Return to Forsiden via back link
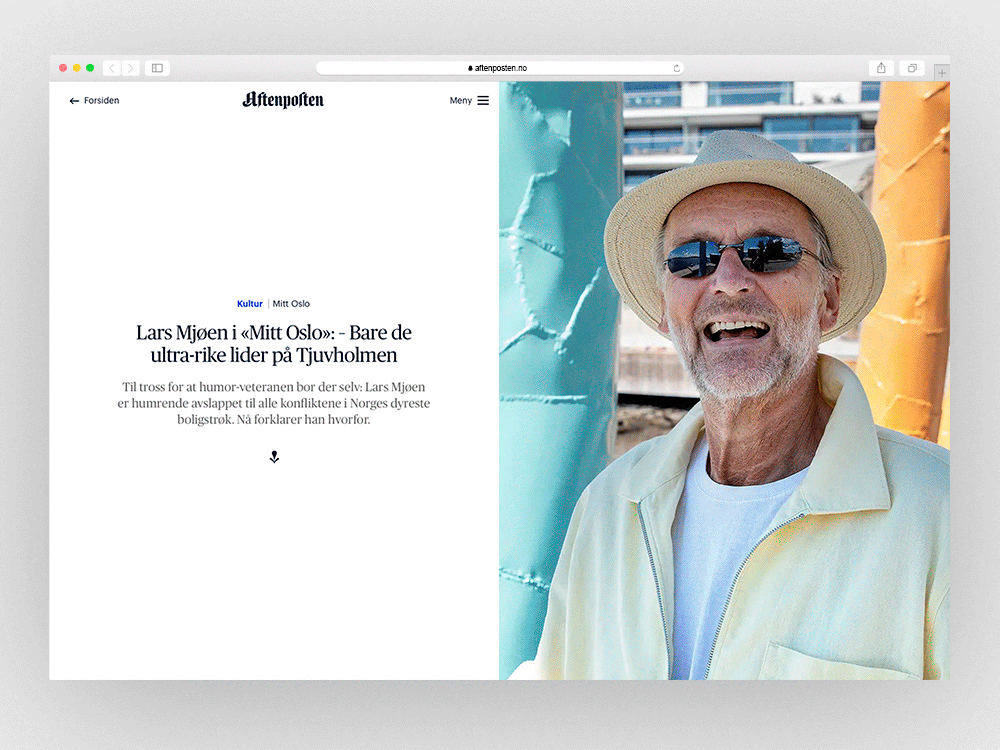Image resolution: width=1000 pixels, height=750 pixels. click(x=94, y=101)
